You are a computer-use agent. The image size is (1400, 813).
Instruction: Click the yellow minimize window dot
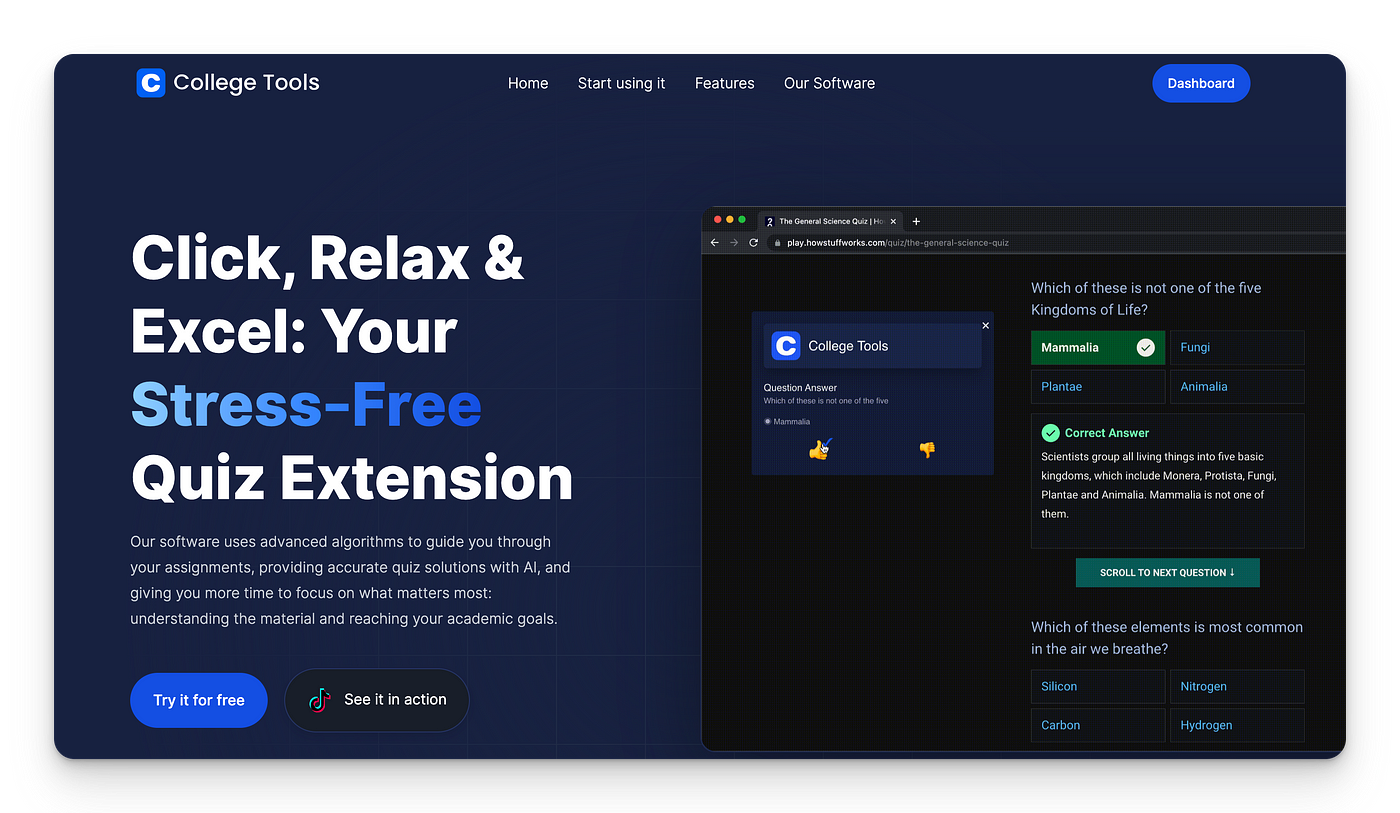tap(730, 219)
